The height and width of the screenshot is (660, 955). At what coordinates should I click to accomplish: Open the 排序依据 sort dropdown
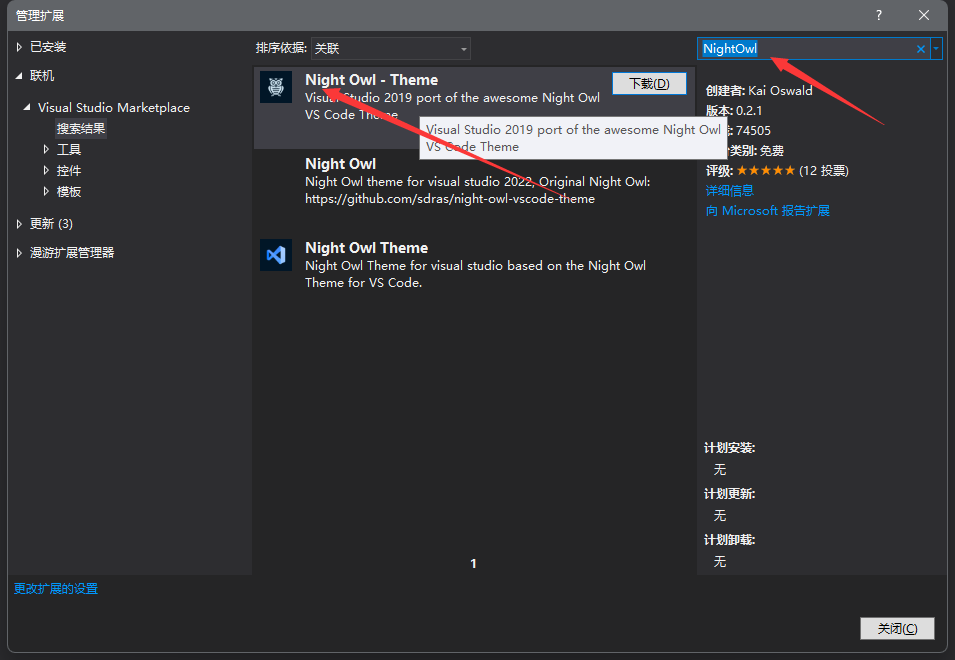click(x=390, y=48)
